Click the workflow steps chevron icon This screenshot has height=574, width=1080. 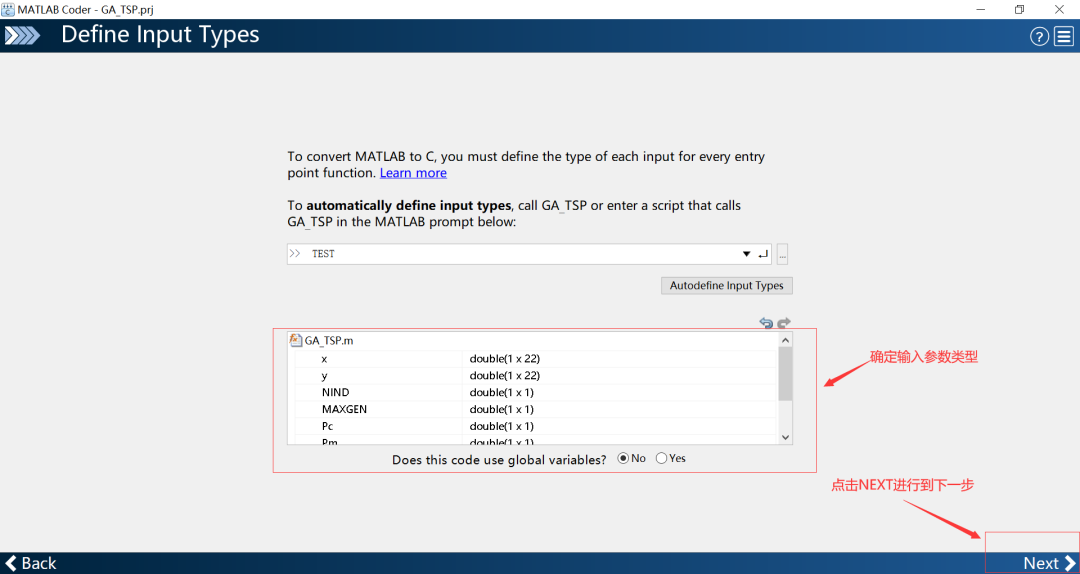point(22,36)
